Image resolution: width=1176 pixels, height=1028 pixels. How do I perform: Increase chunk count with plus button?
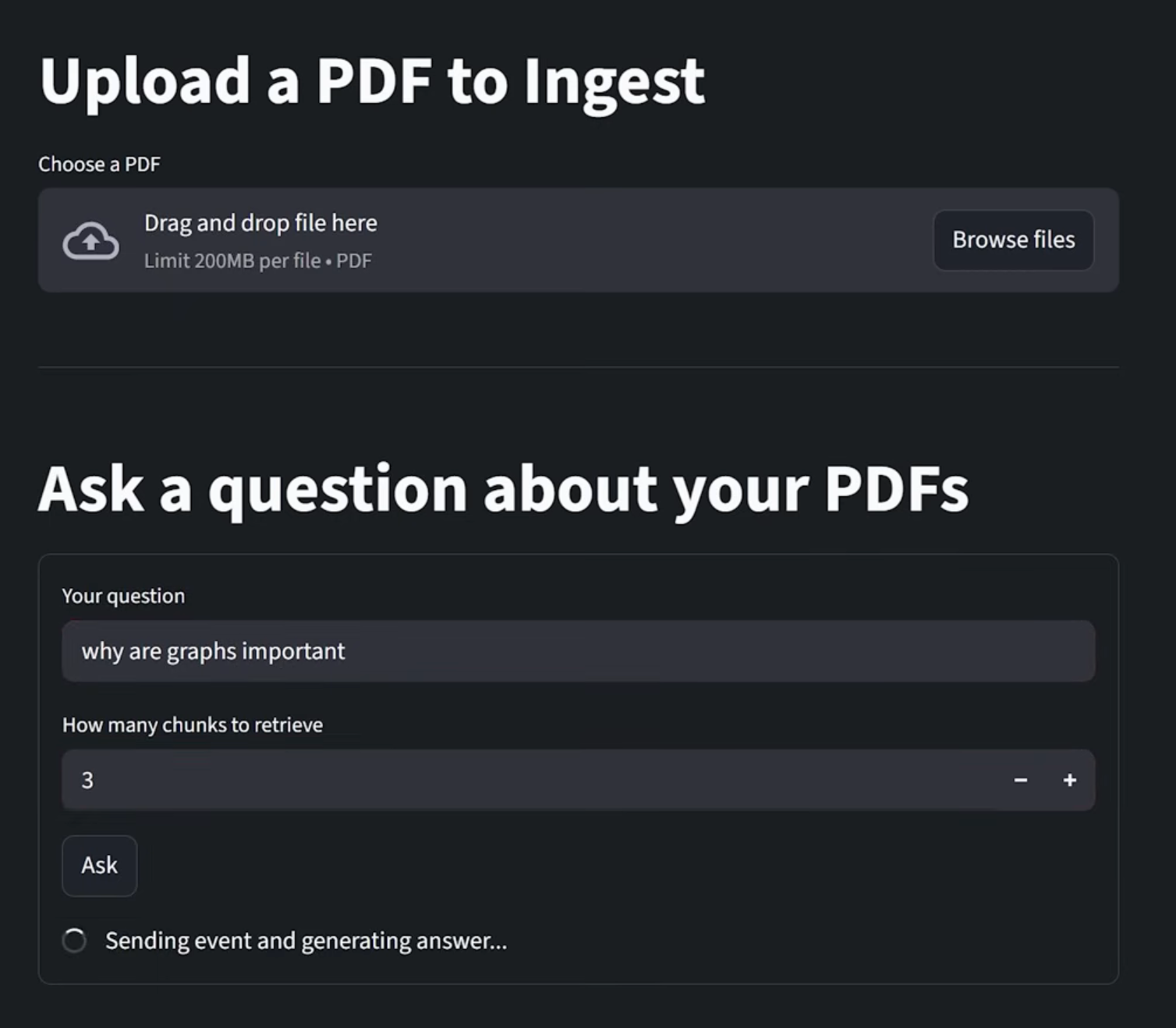click(x=1070, y=780)
